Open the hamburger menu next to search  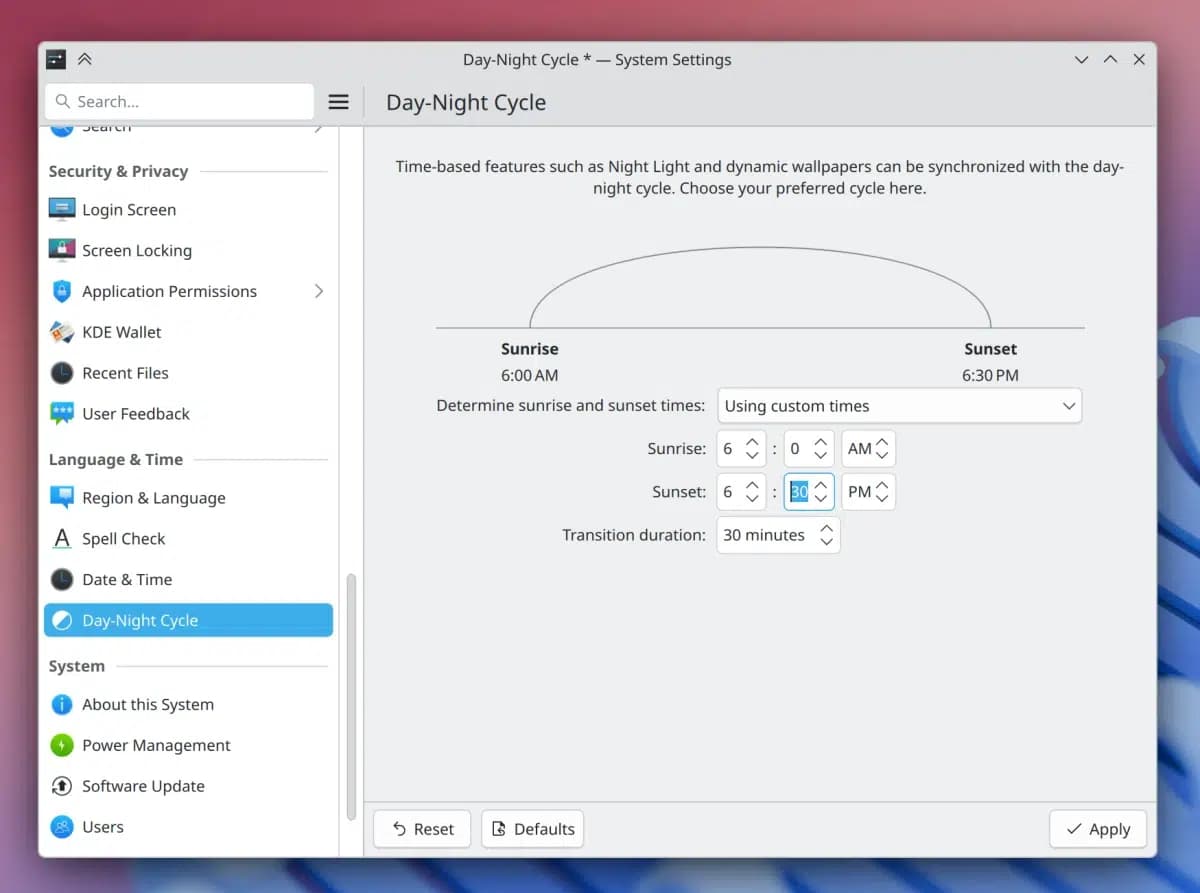tap(339, 102)
